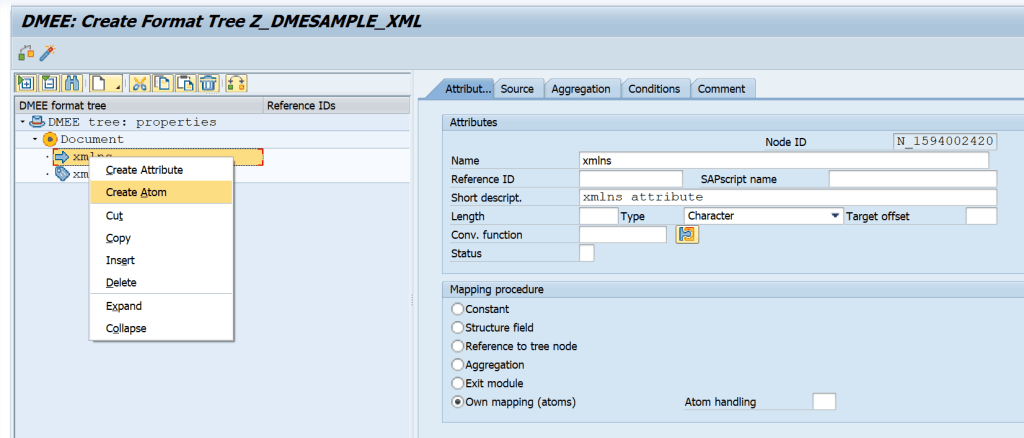This screenshot has height=438, width=1024.
Task: Choose Create Attribute from context menu
Action: click(161, 170)
